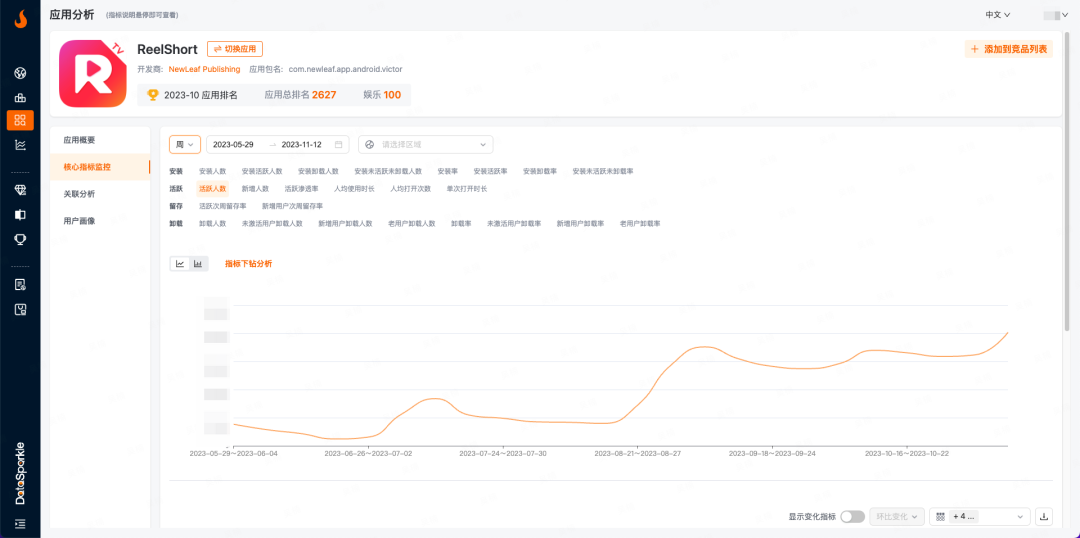The image size is (1080, 538).
Task: Open the 中文 language dropdown
Action: [997, 15]
